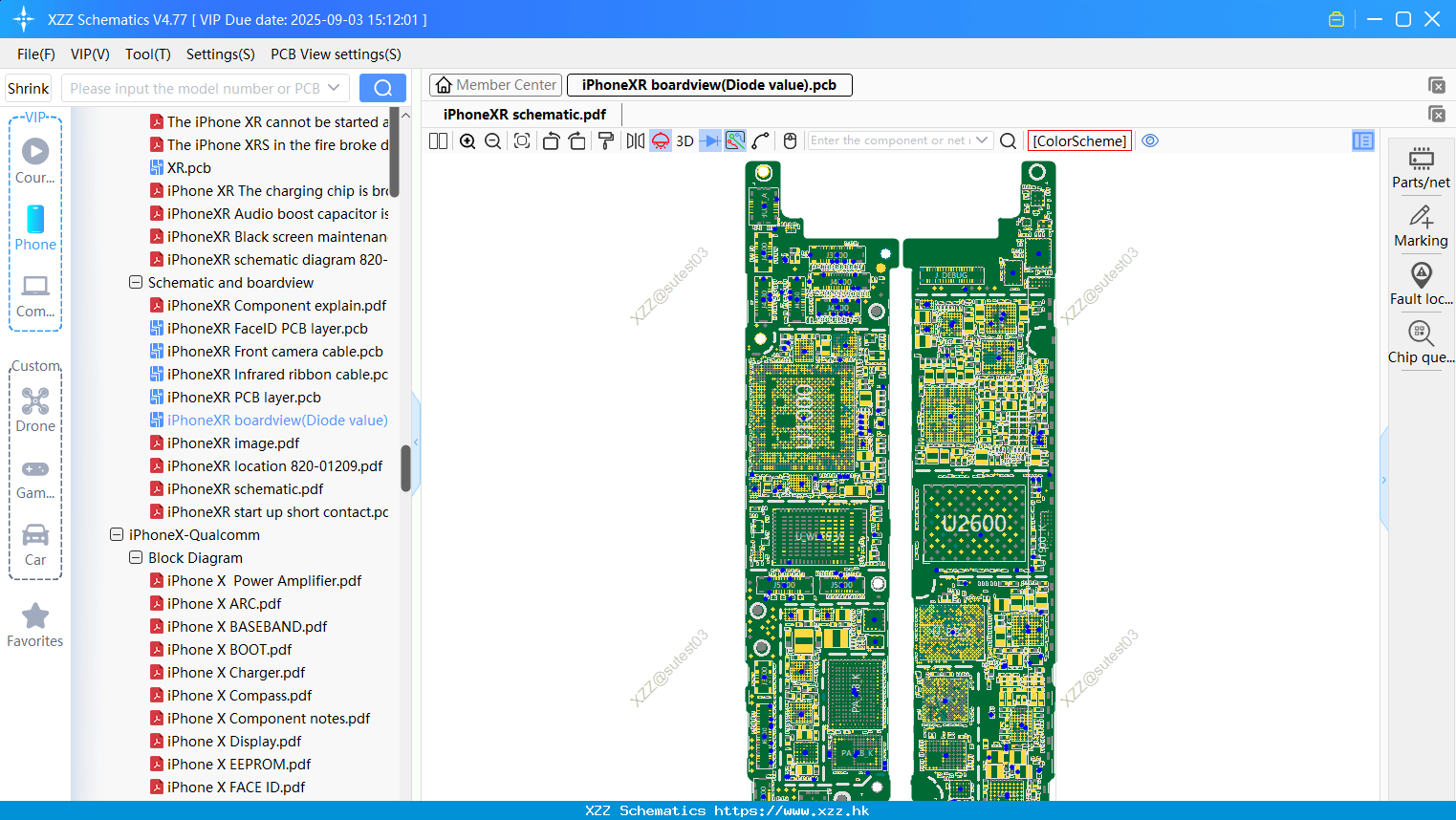Open the Settings(S) menu
The width and height of the screenshot is (1456, 820).
point(221,54)
